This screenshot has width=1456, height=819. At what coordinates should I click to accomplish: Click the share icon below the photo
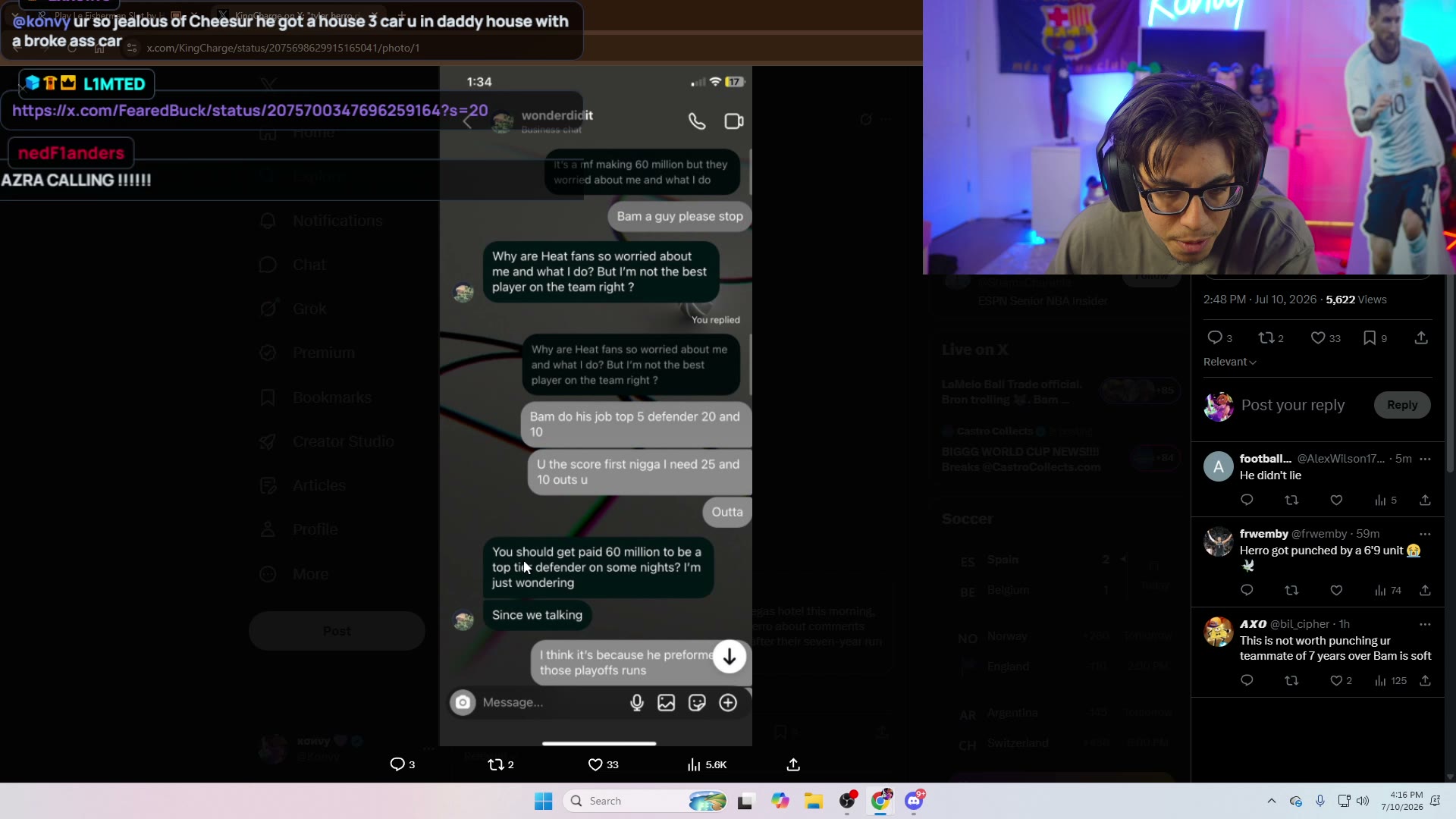point(793,764)
